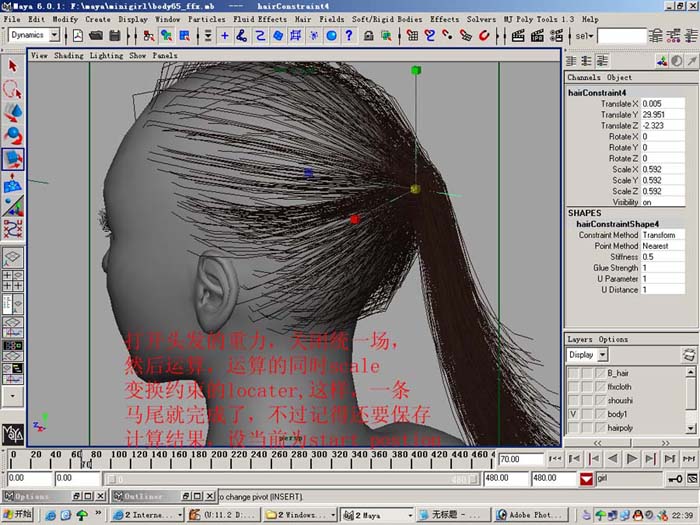This screenshot has height=525, width=700.
Task: Toggle visibility box of shoushi layer
Action: click(x=573, y=400)
